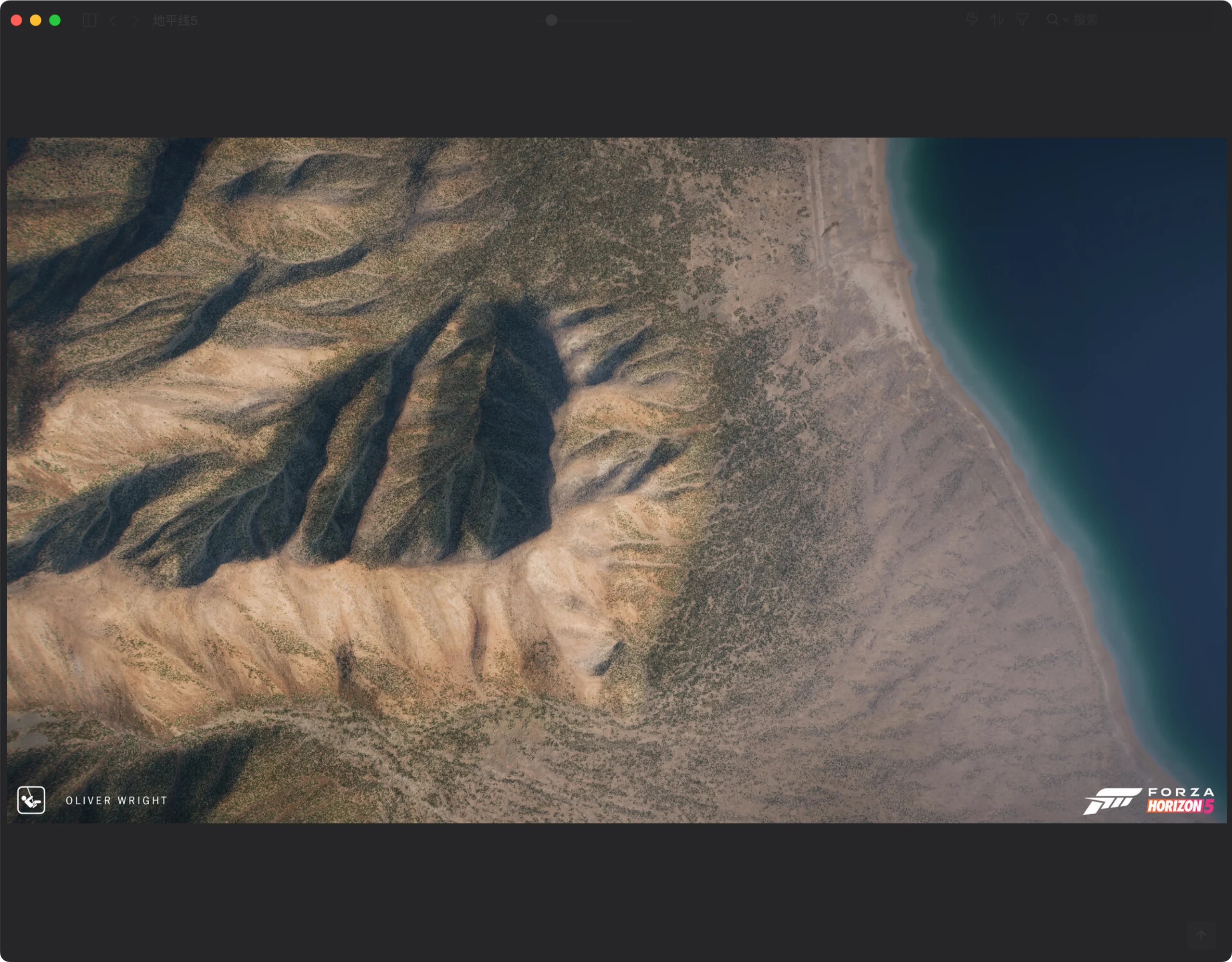Open the Forza Horizon aerial landscape image
Viewport: 1232px width, 962px height.
616,480
